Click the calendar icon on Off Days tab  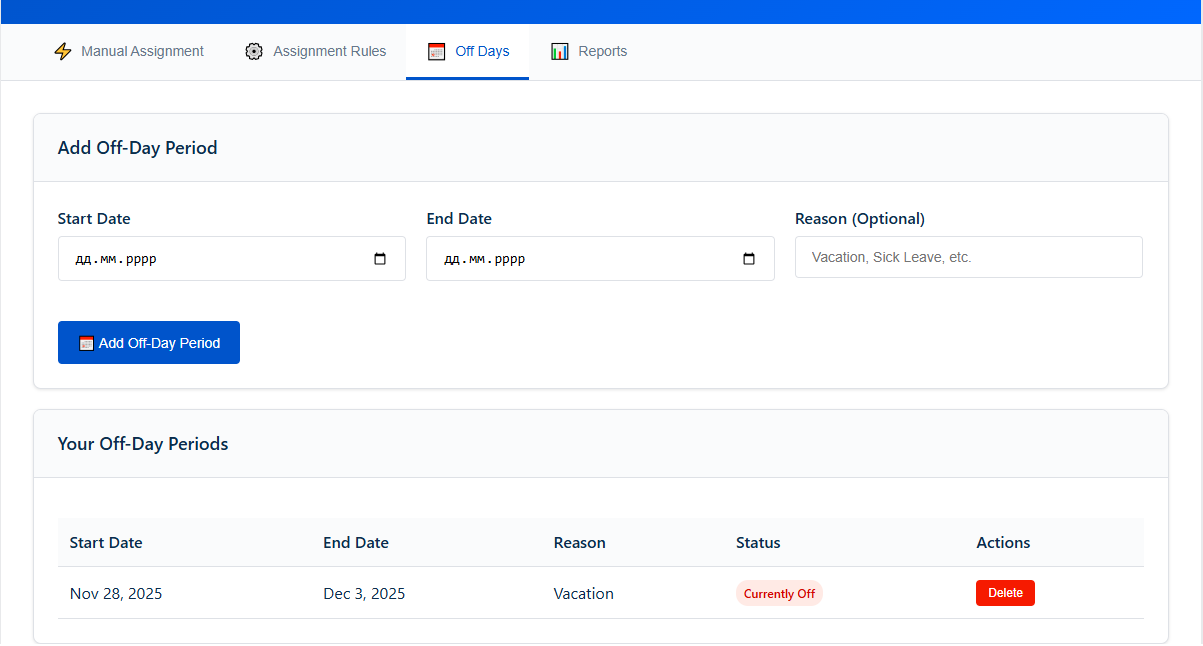pyautogui.click(x=436, y=51)
